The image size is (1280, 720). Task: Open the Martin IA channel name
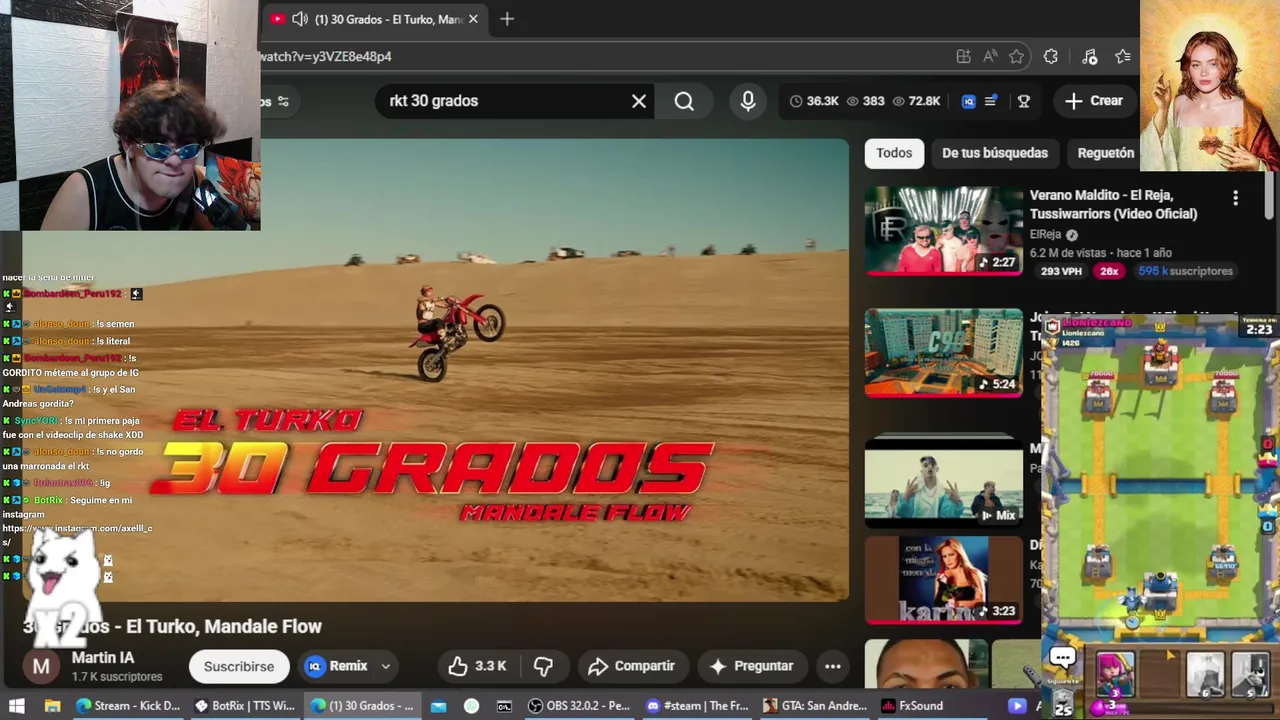point(103,658)
